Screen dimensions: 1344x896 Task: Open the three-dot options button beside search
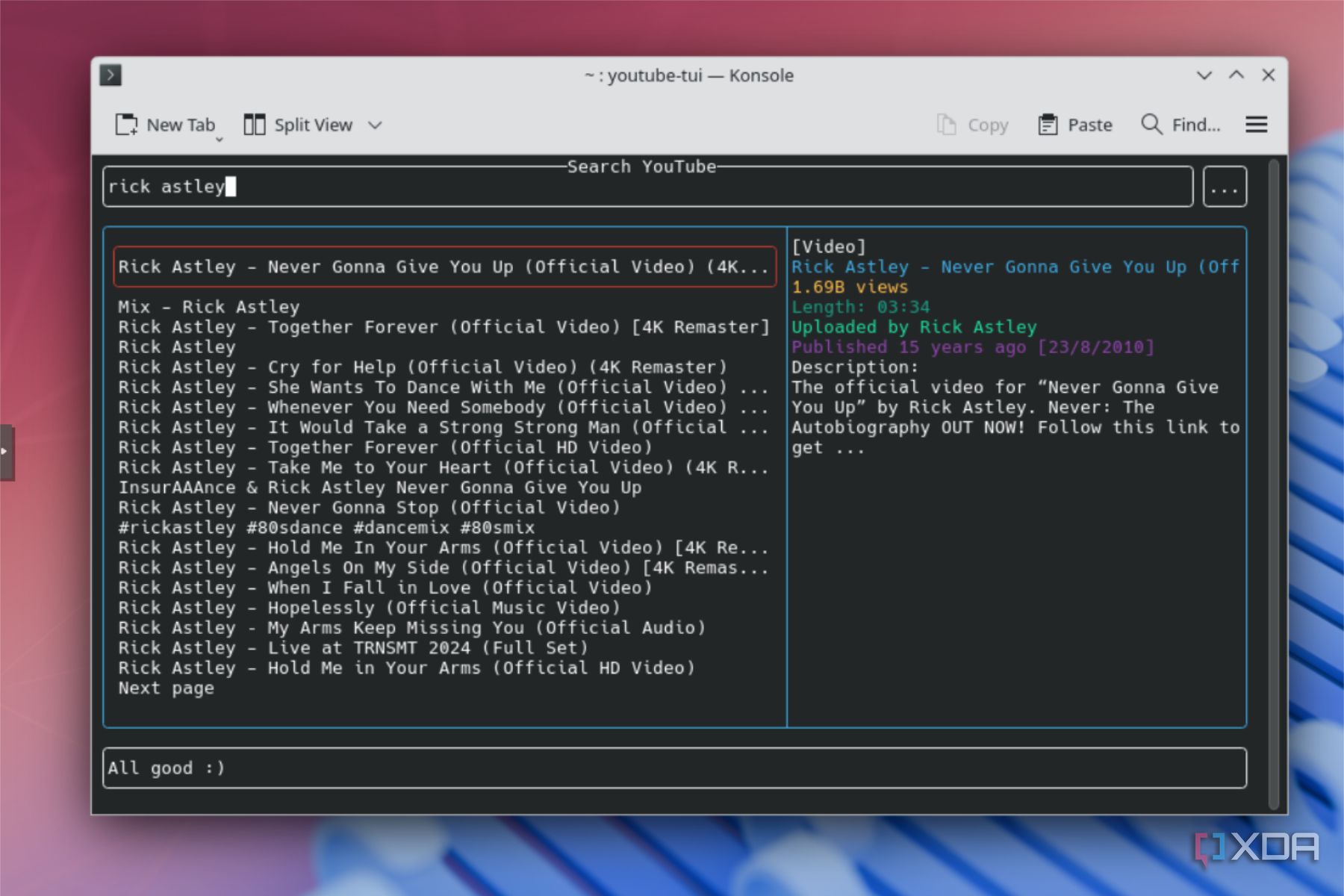coord(1224,187)
